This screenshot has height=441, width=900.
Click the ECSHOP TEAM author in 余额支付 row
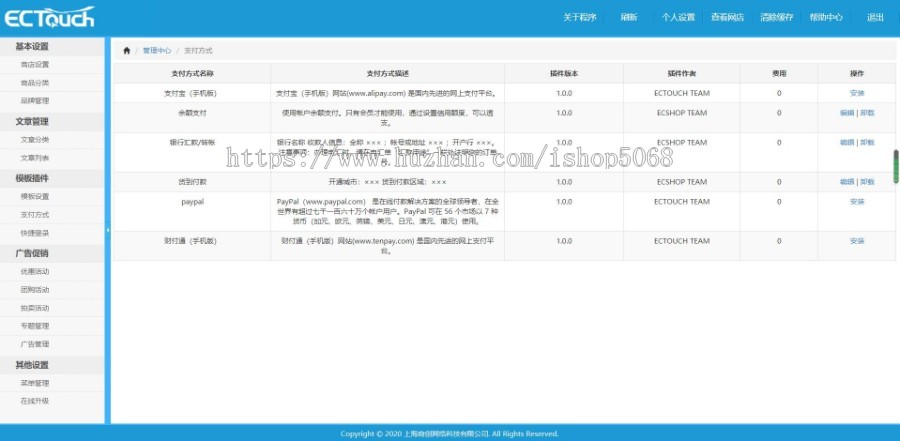point(681,113)
